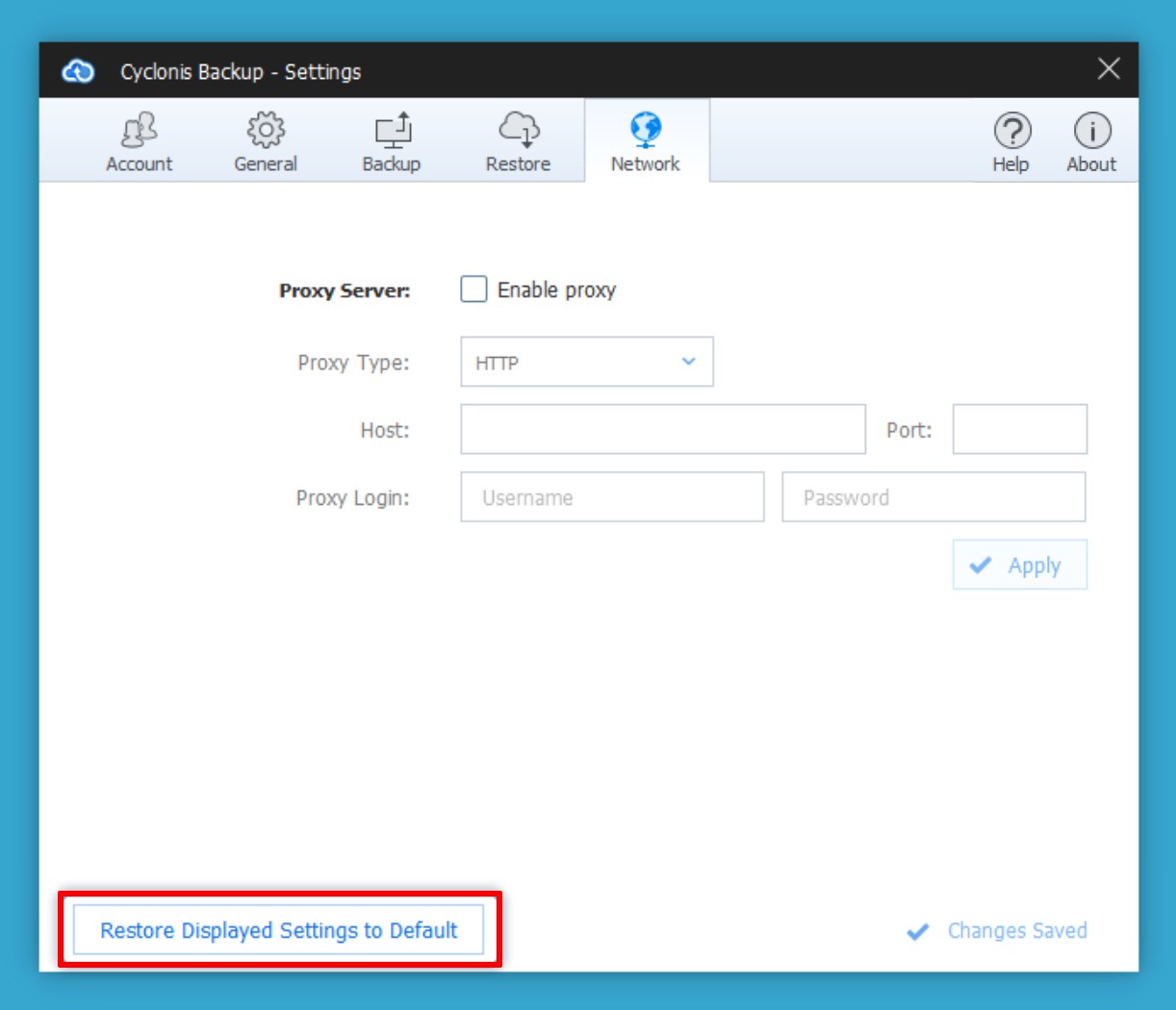The image size is (1176, 1010).
Task: Switch to the Restore cloud icon
Action: (518, 130)
